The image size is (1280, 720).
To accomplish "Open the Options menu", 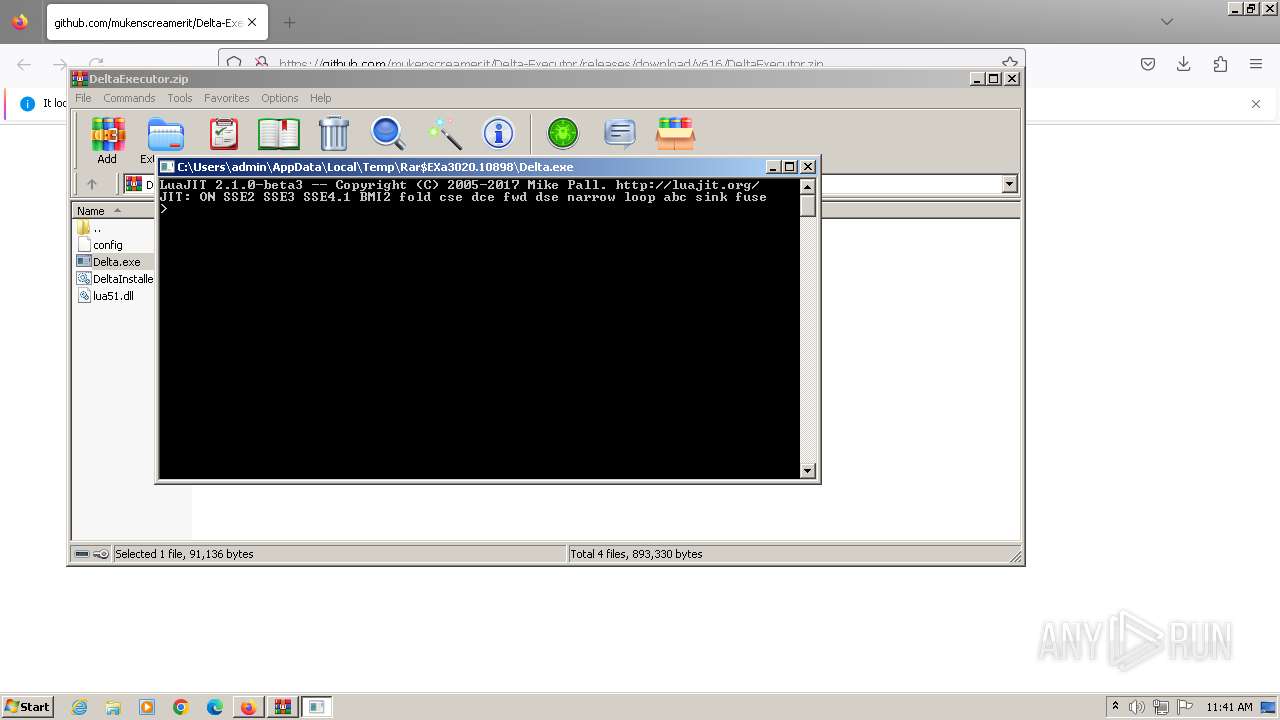I will (x=280, y=98).
